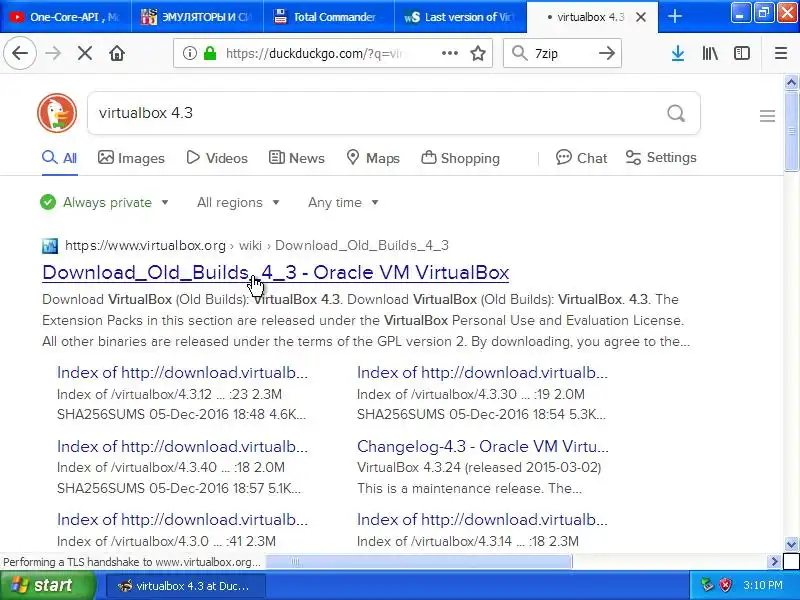This screenshot has width=800, height=600.
Task: Click the 3:10 PM taskbar clock
Action: [x=763, y=585]
